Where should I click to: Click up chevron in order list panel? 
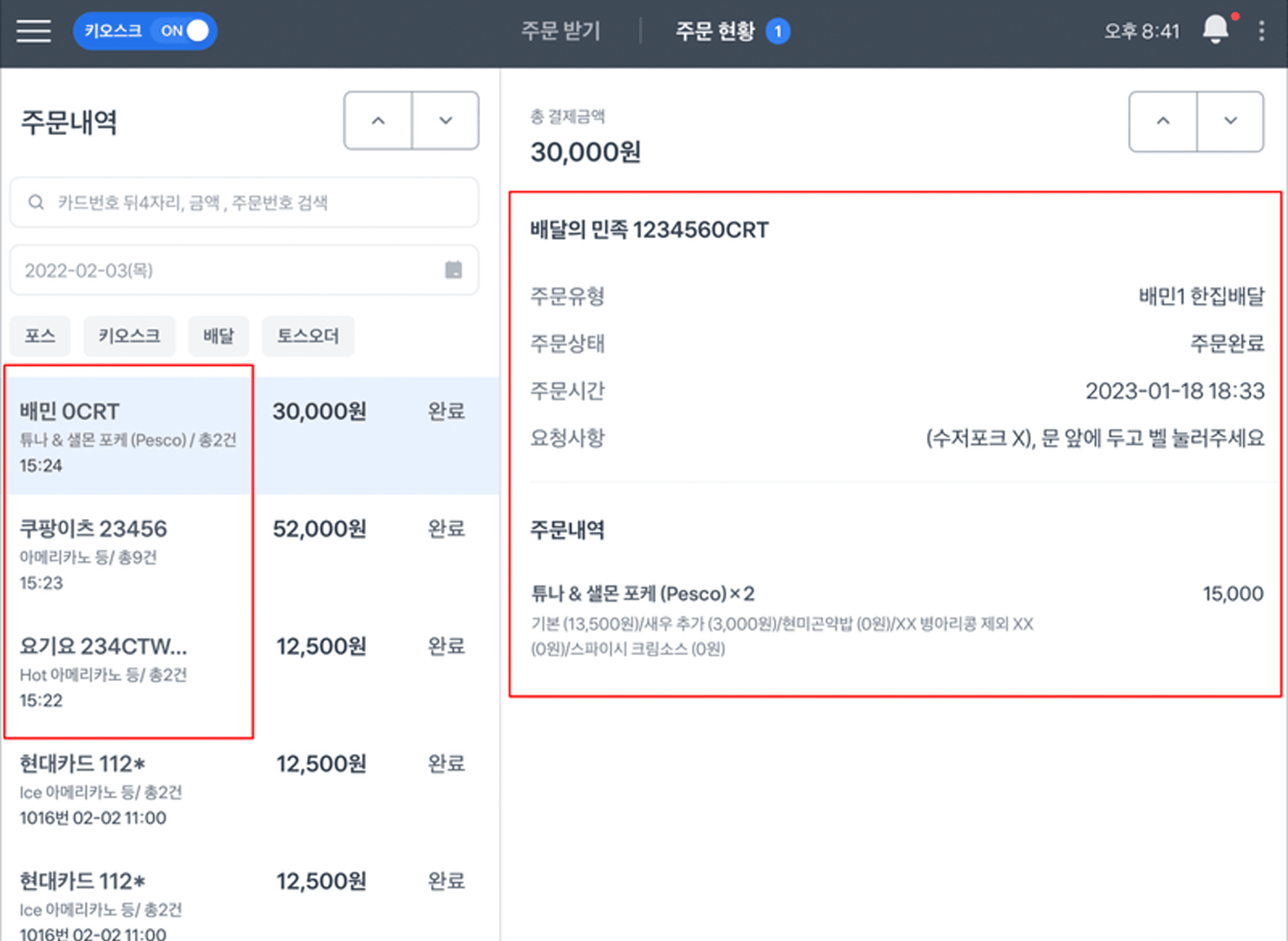coord(378,121)
